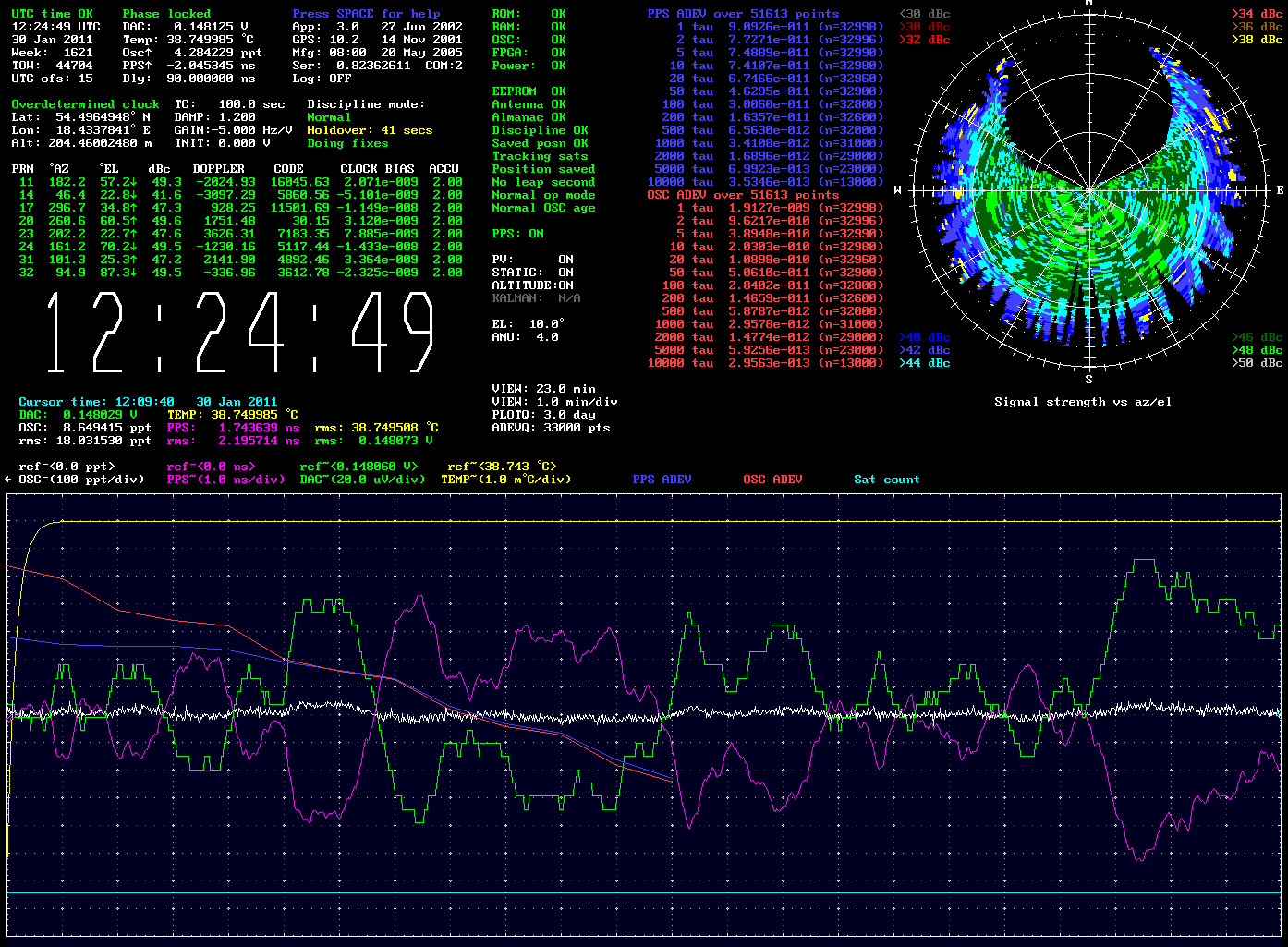
Task: Click the large 12:24:49 digital clock
Action: [240, 333]
